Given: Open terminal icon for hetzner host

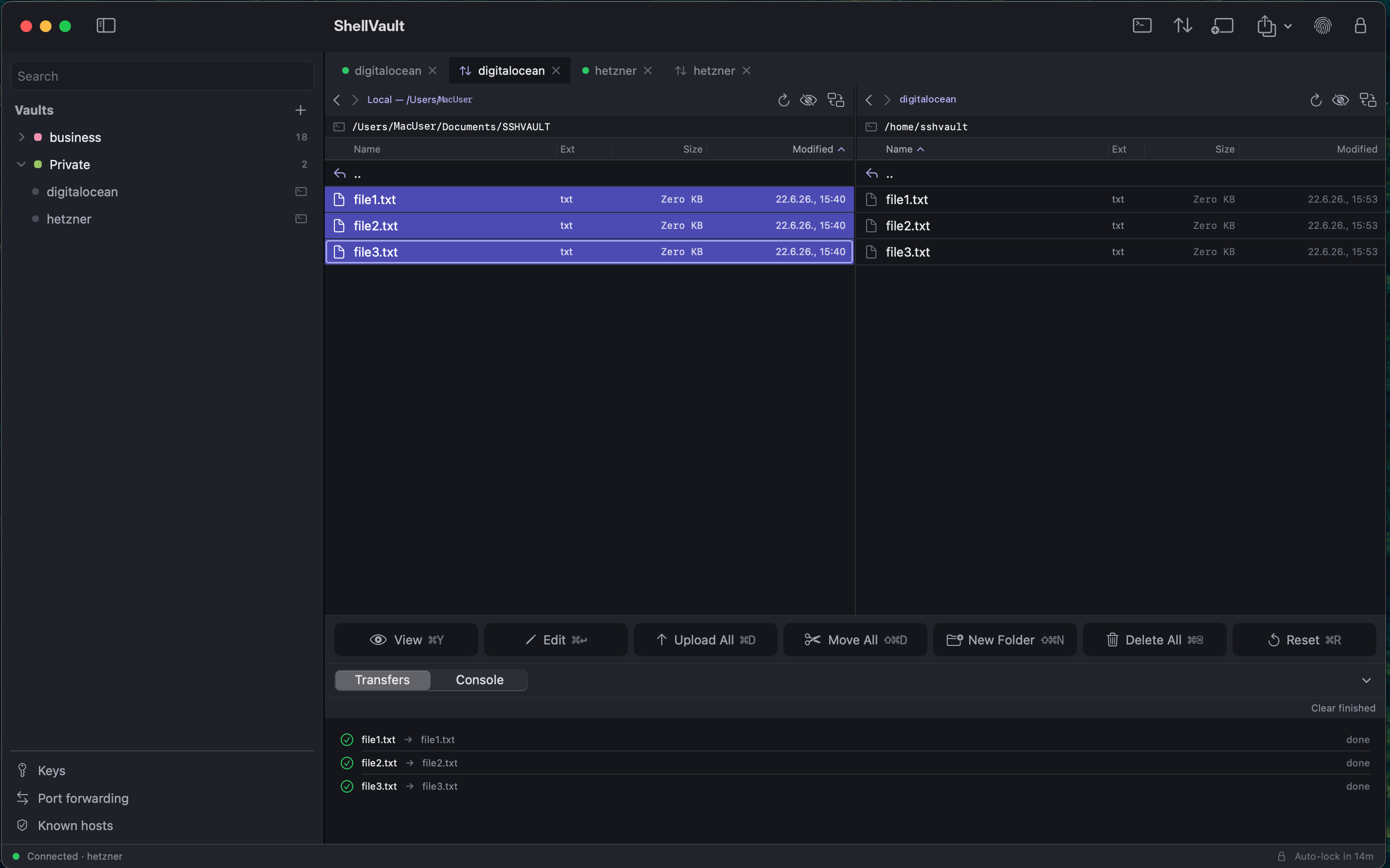Looking at the screenshot, I should pos(301,219).
